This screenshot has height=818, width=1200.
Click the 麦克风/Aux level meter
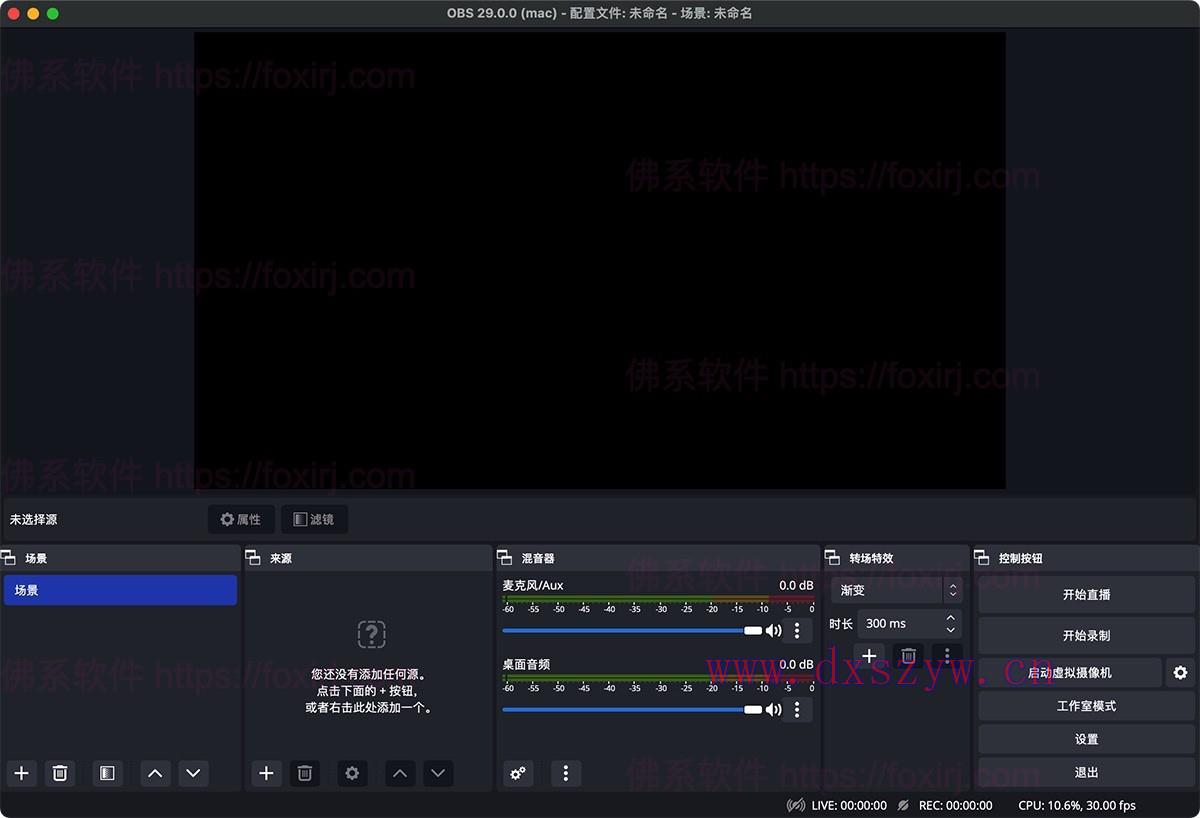[658, 599]
